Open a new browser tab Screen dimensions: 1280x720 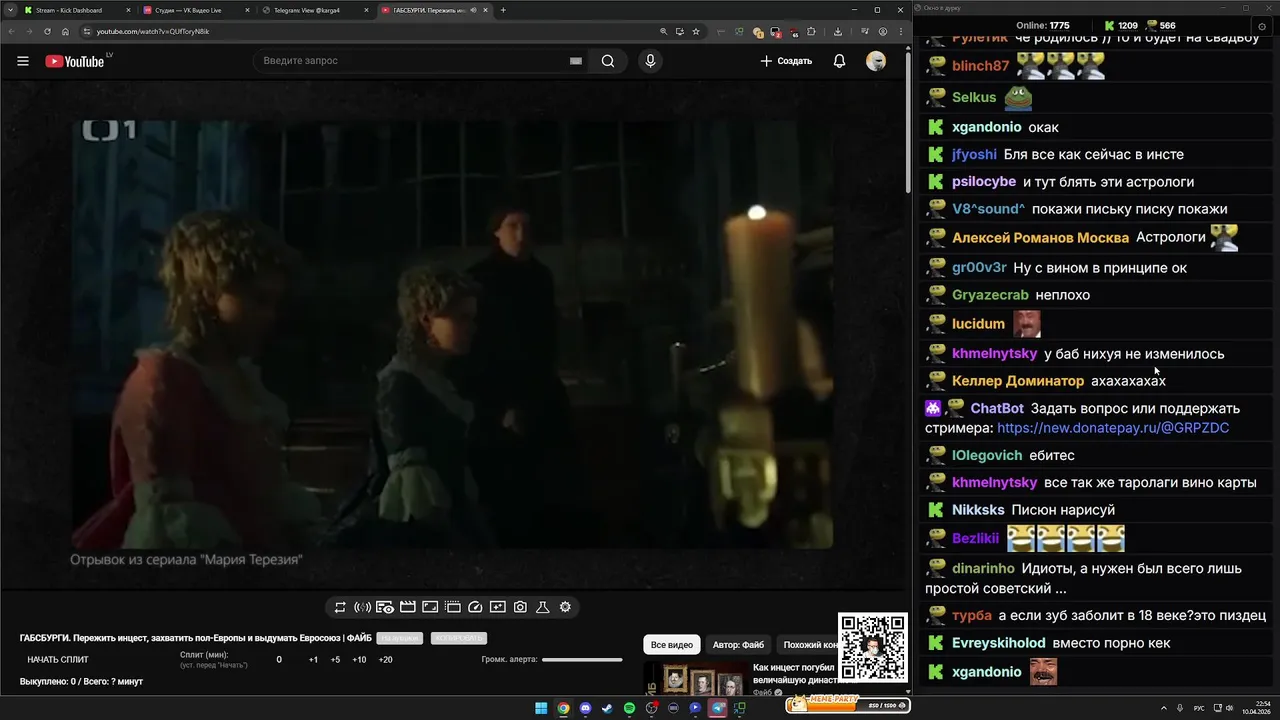coord(503,10)
